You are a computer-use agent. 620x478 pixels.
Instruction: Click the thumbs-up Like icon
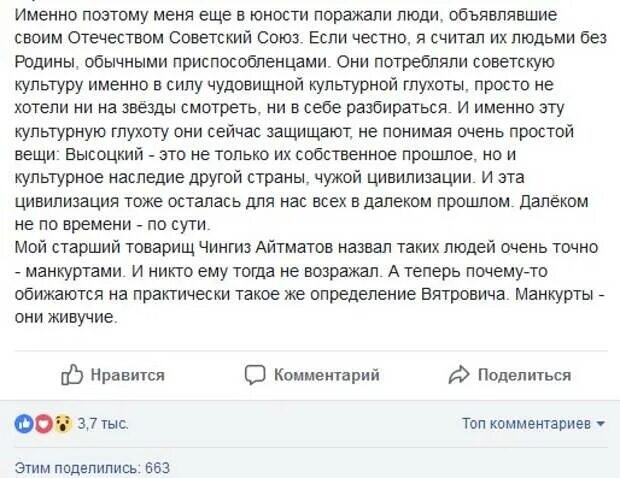(72, 374)
